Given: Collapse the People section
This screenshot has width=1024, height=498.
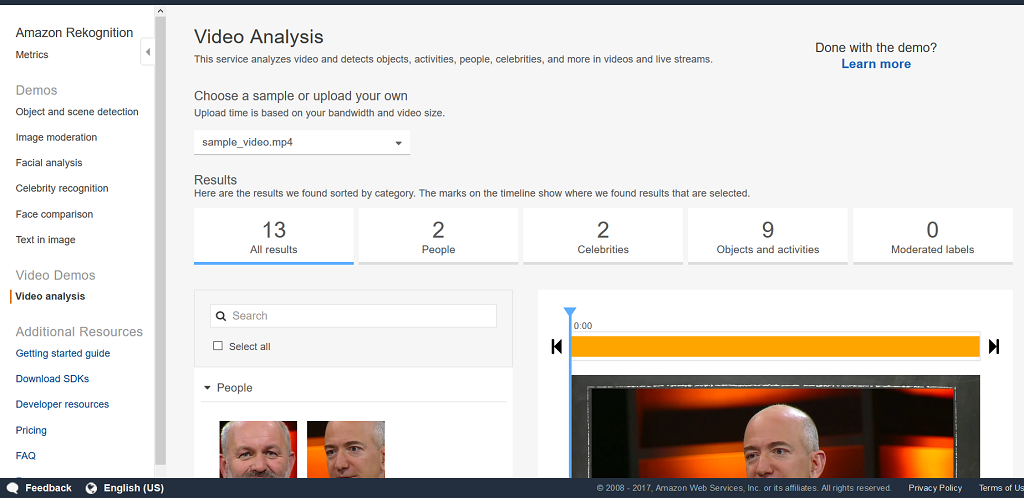Looking at the screenshot, I should click(x=207, y=388).
